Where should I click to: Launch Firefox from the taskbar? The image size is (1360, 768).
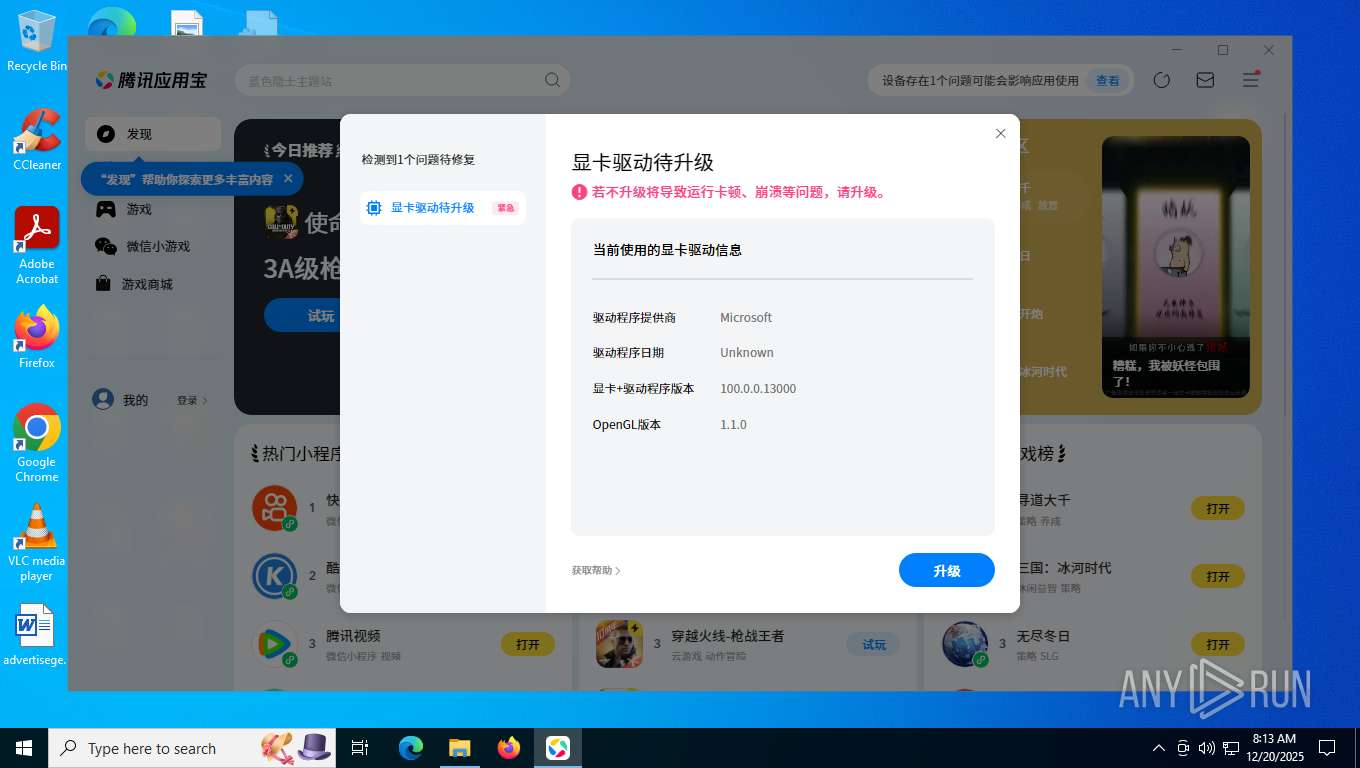pos(509,748)
